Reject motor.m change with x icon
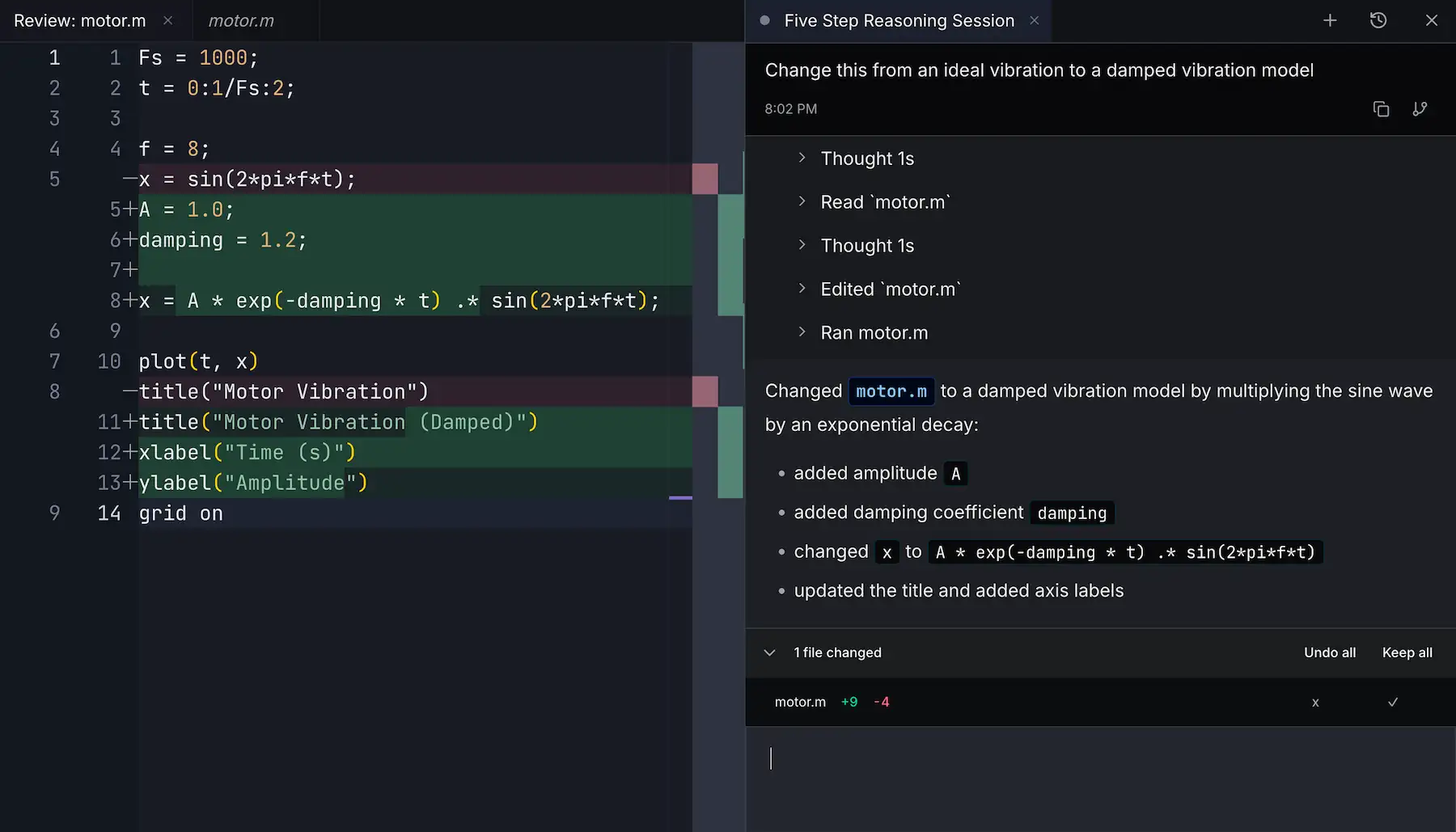 (x=1315, y=702)
